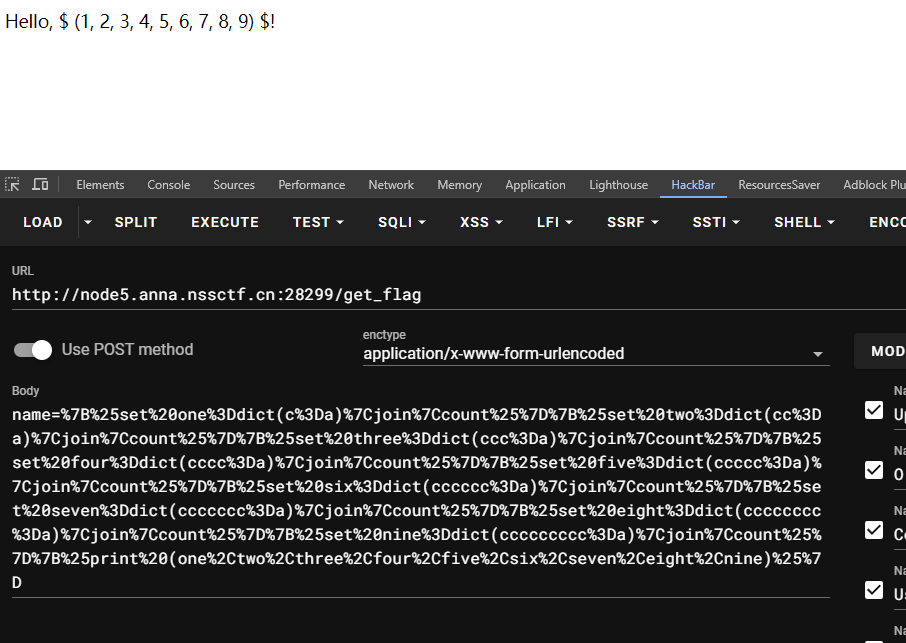The height and width of the screenshot is (643, 906).
Task: Open the Lighthouse tab
Action: click(618, 185)
